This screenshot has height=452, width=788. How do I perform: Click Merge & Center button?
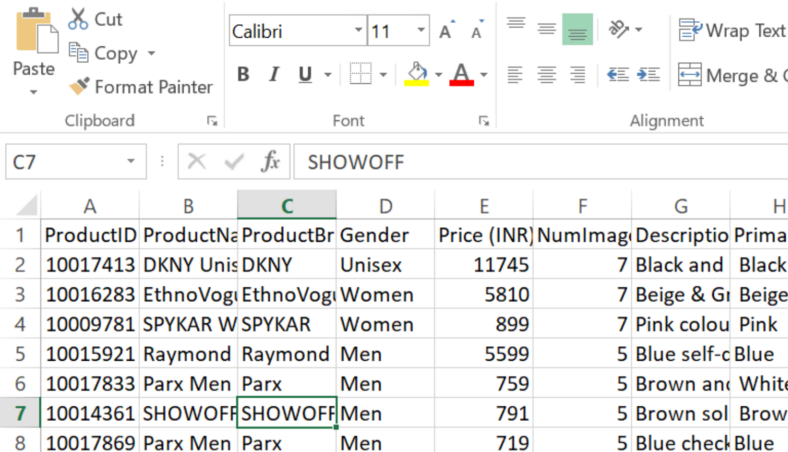pyautogui.click(x=732, y=75)
